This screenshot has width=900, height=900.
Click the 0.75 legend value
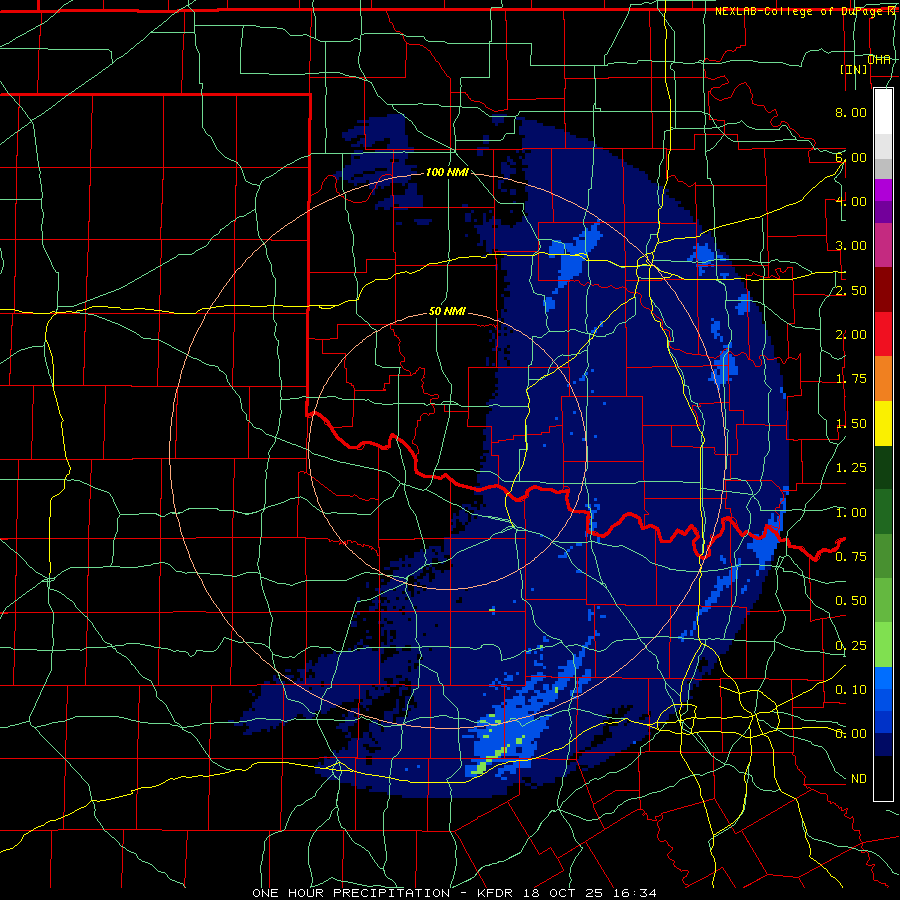pyautogui.click(x=851, y=557)
